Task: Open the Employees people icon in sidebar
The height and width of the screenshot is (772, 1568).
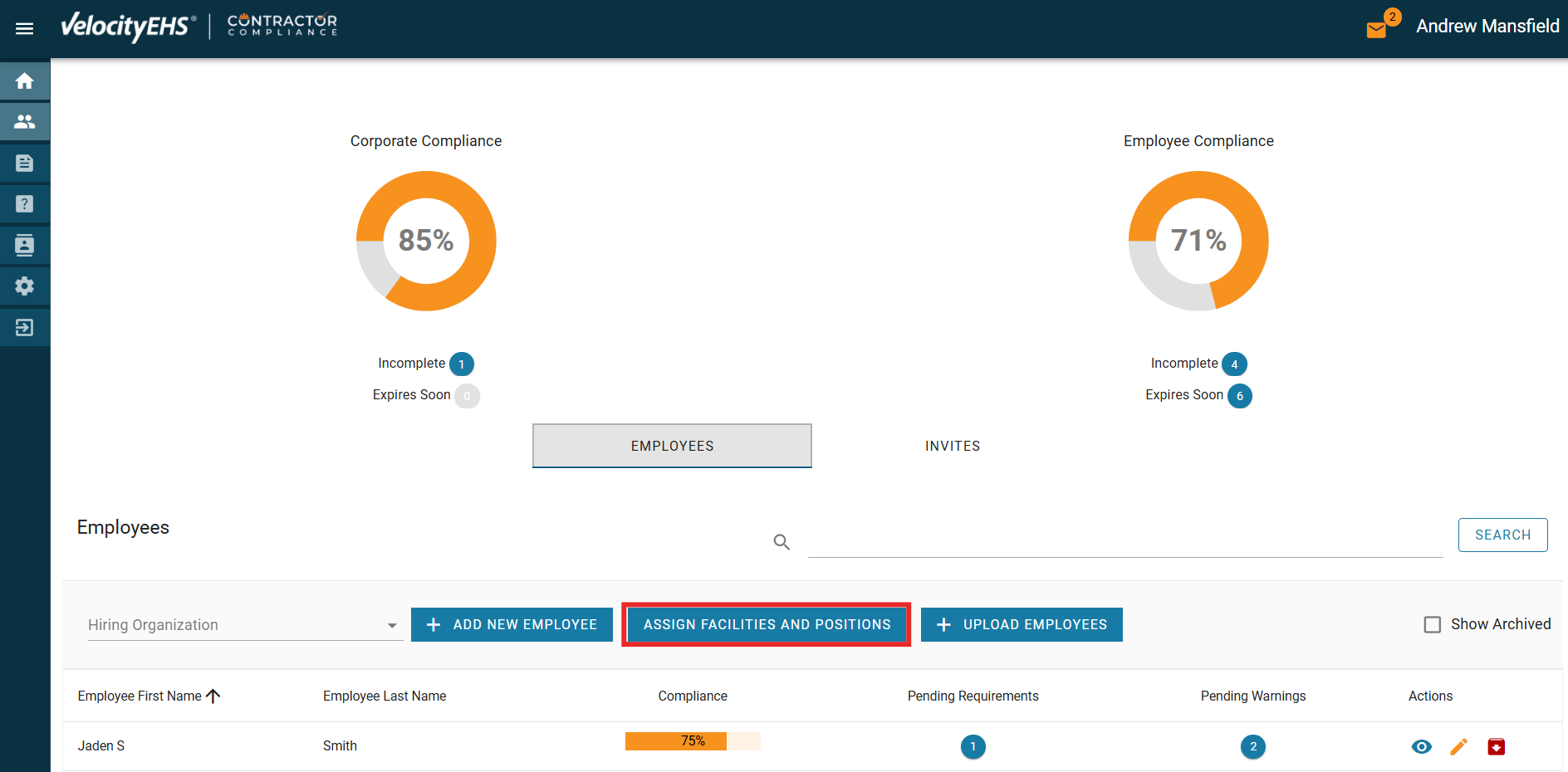Action: point(25,122)
